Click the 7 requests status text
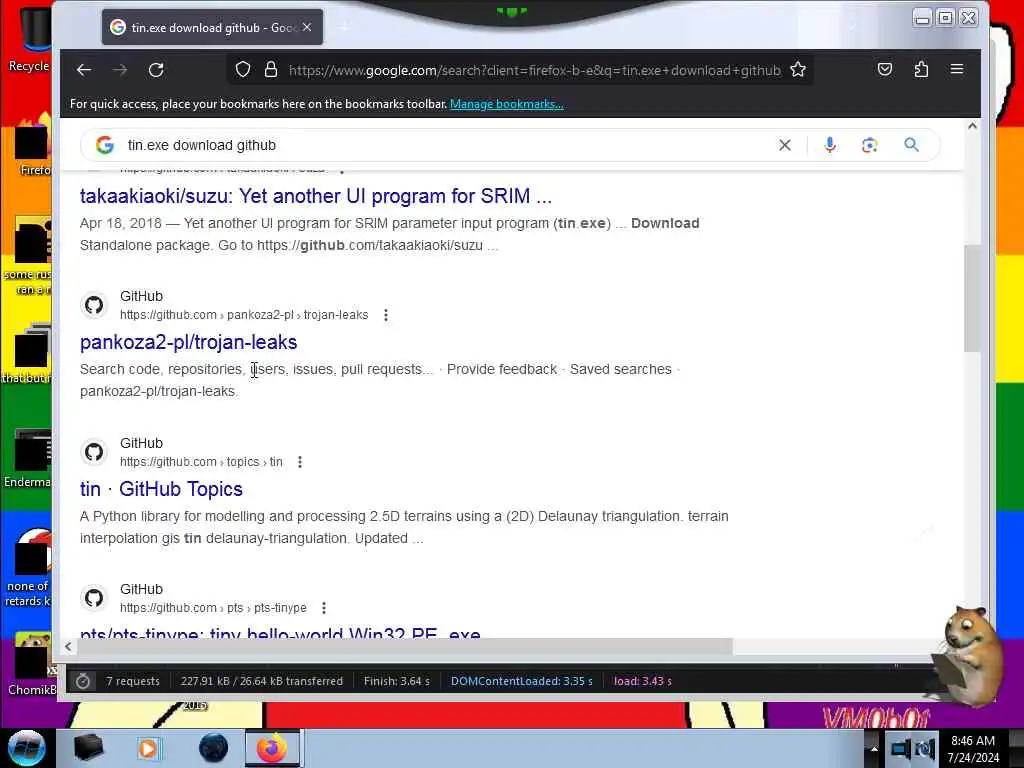Viewport: 1024px width, 768px height. tap(133, 681)
